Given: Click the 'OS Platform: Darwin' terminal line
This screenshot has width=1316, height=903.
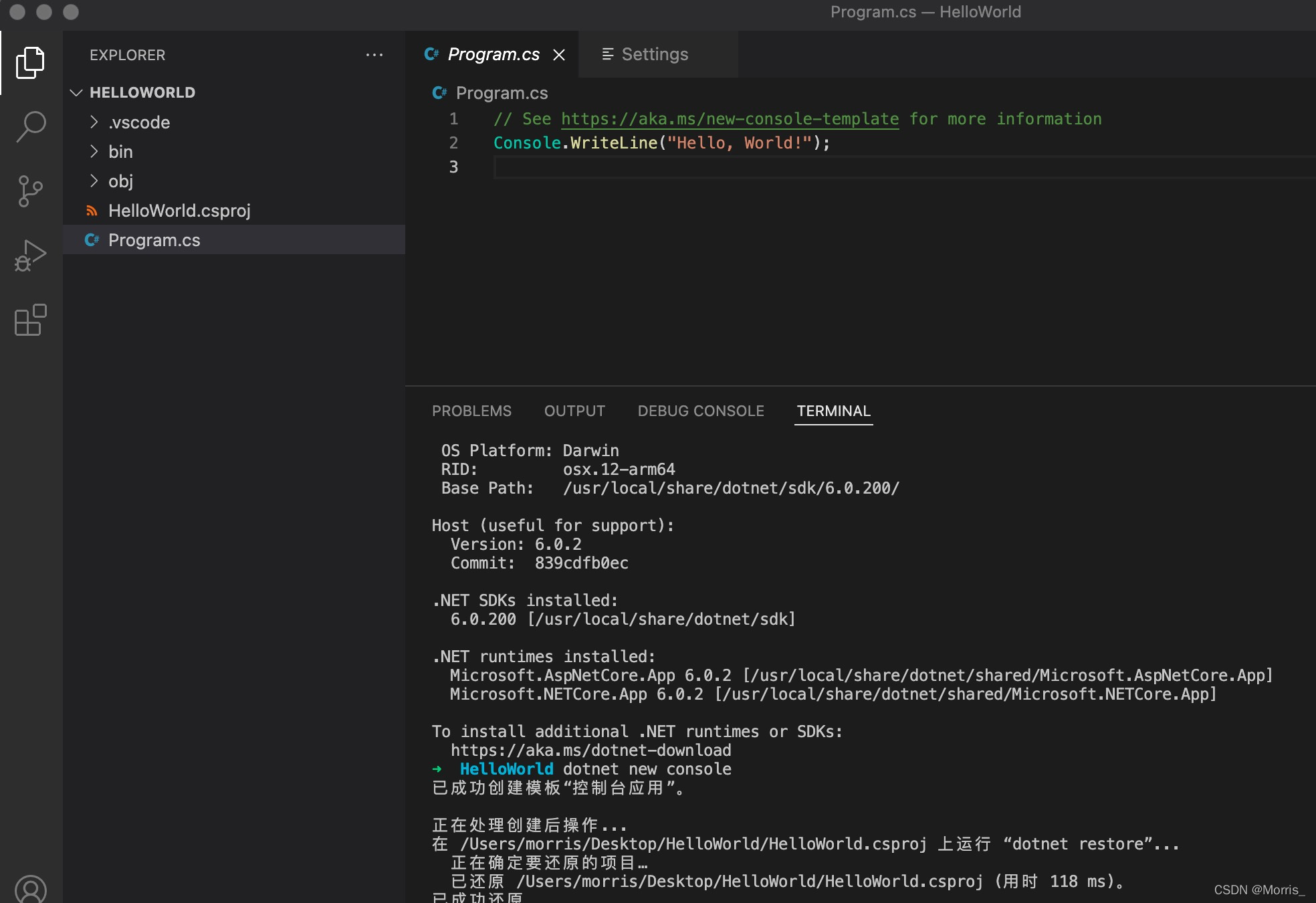Looking at the screenshot, I should click(530, 451).
